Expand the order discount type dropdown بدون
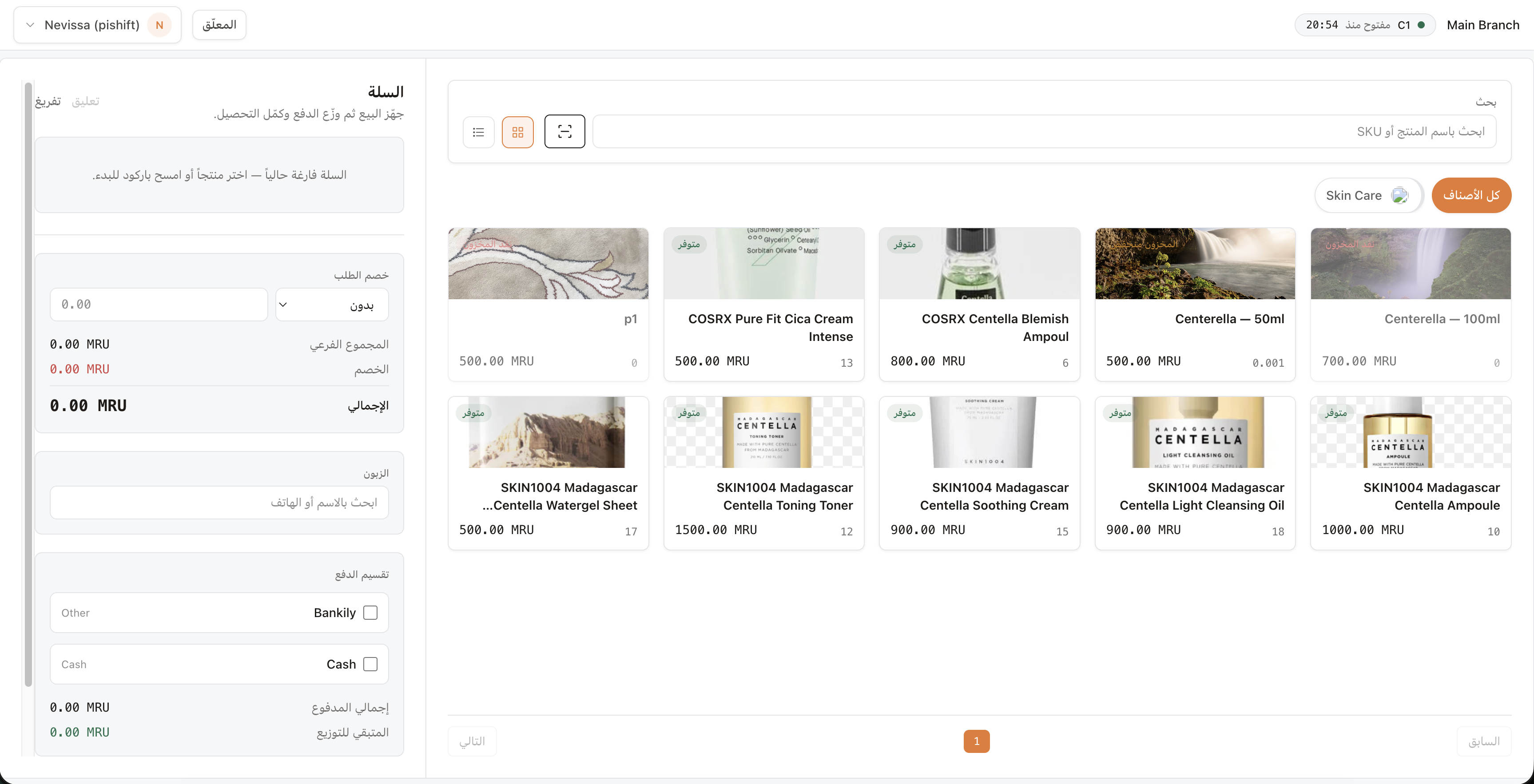The image size is (1534, 784). (x=332, y=305)
